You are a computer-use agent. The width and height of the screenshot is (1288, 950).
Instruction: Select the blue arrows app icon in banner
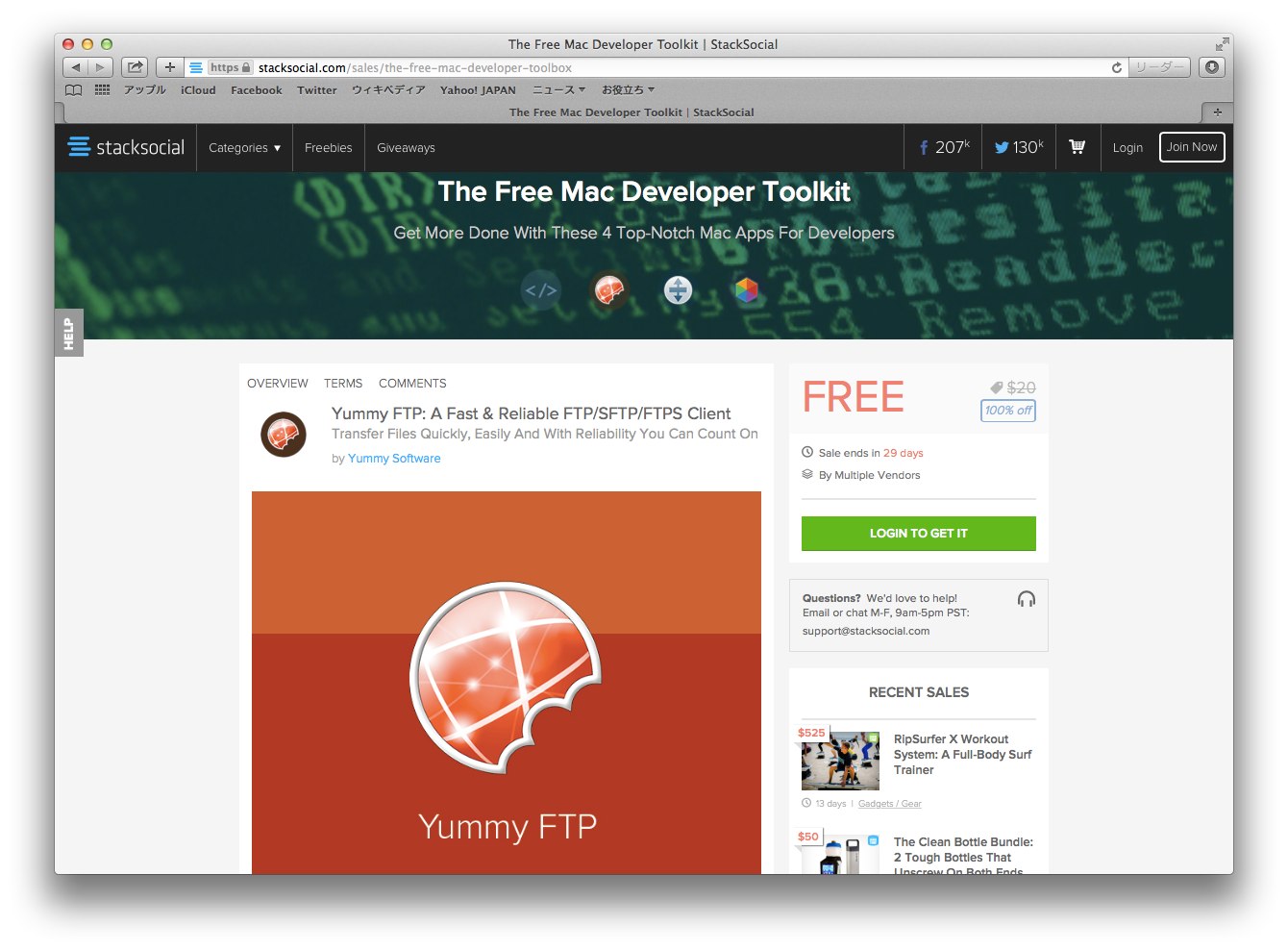[678, 289]
